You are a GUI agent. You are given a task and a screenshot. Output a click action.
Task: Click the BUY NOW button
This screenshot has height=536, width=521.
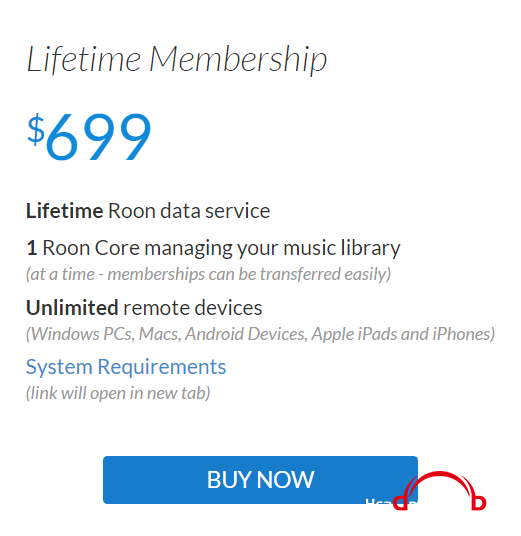(260, 480)
